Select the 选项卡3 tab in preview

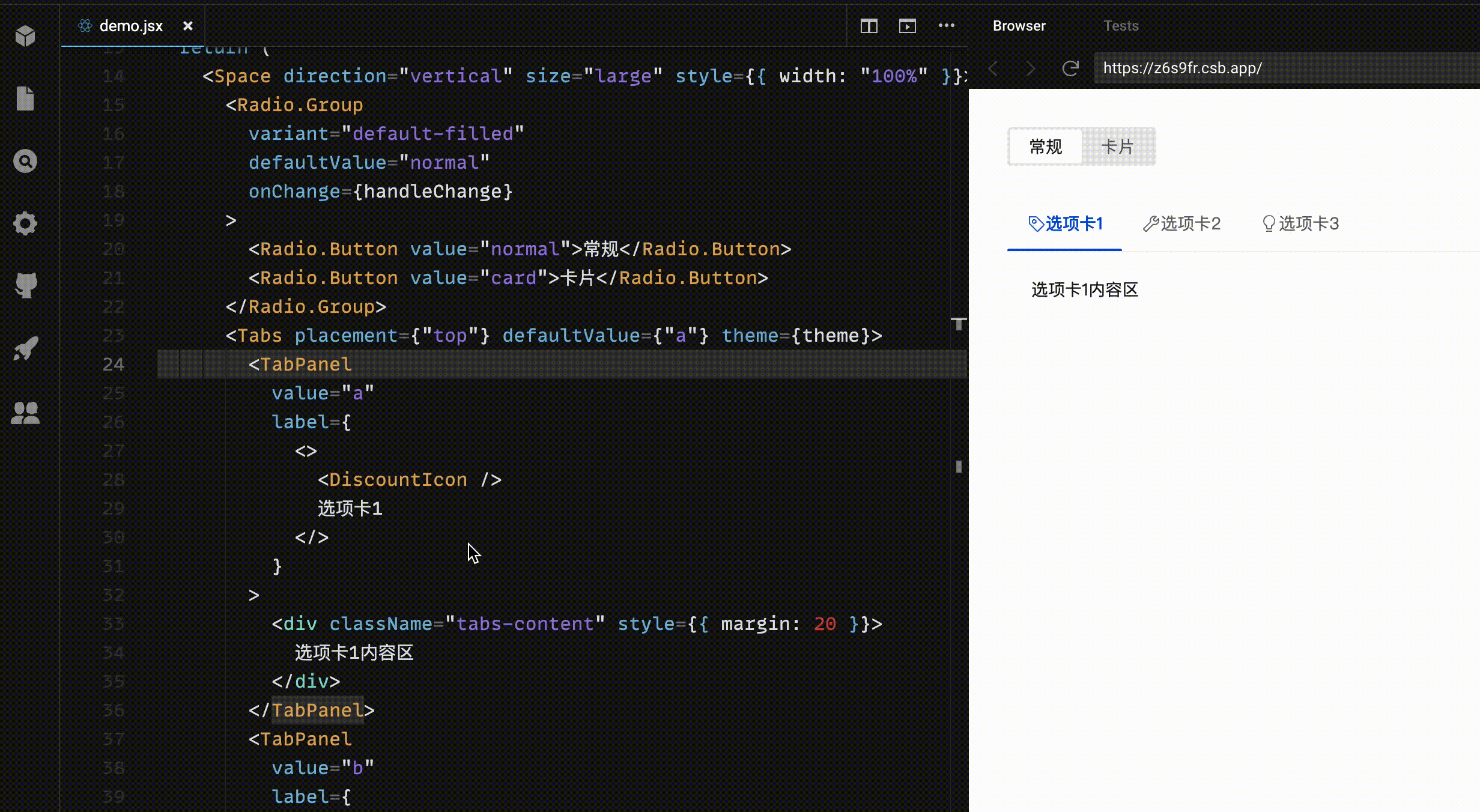click(1299, 223)
